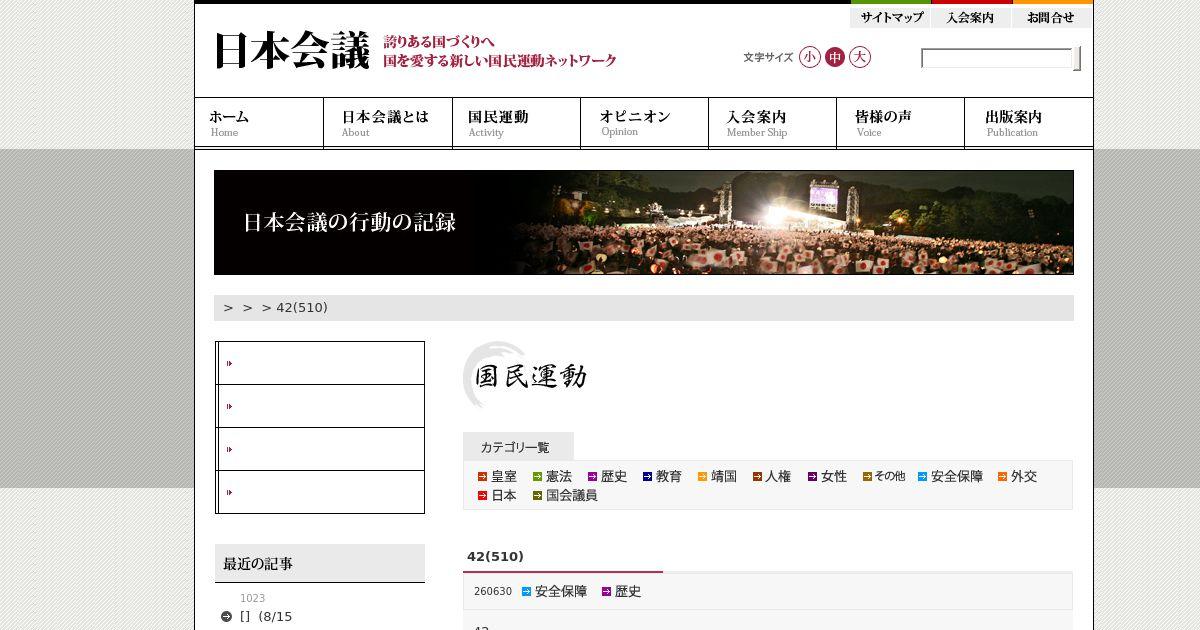Open 出版案内 Publication menu
This screenshot has height=630, width=1200.
click(1029, 123)
